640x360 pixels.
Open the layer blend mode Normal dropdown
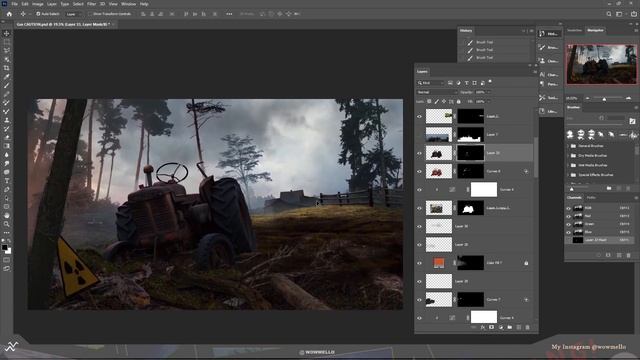pyautogui.click(x=436, y=92)
